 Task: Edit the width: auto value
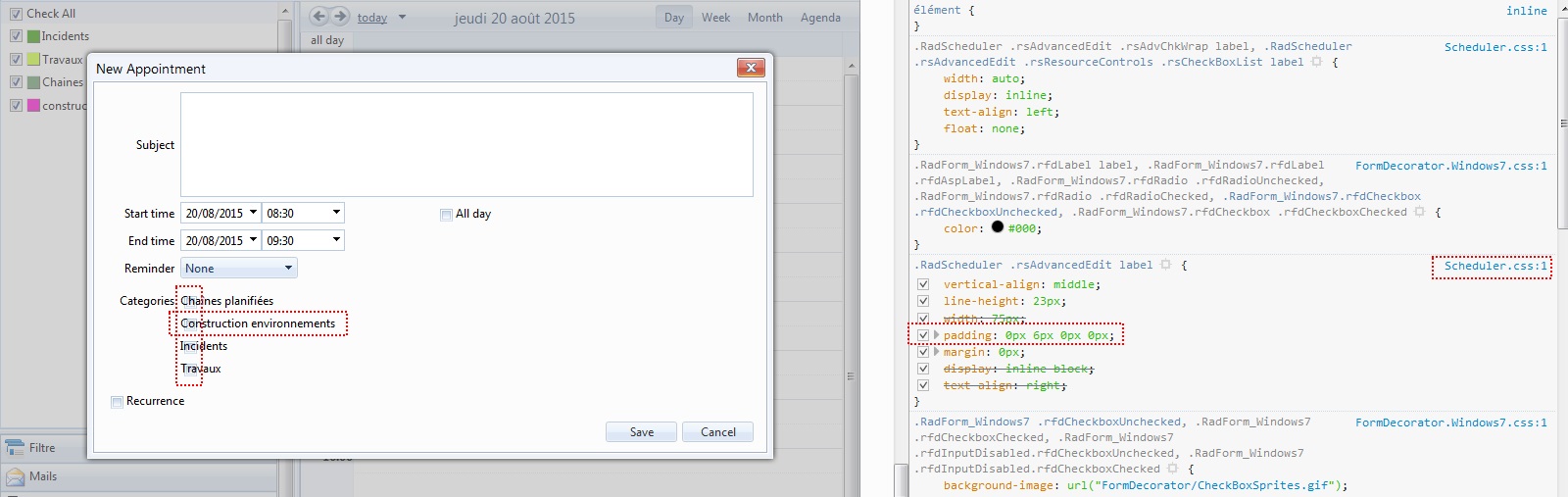[1005, 78]
